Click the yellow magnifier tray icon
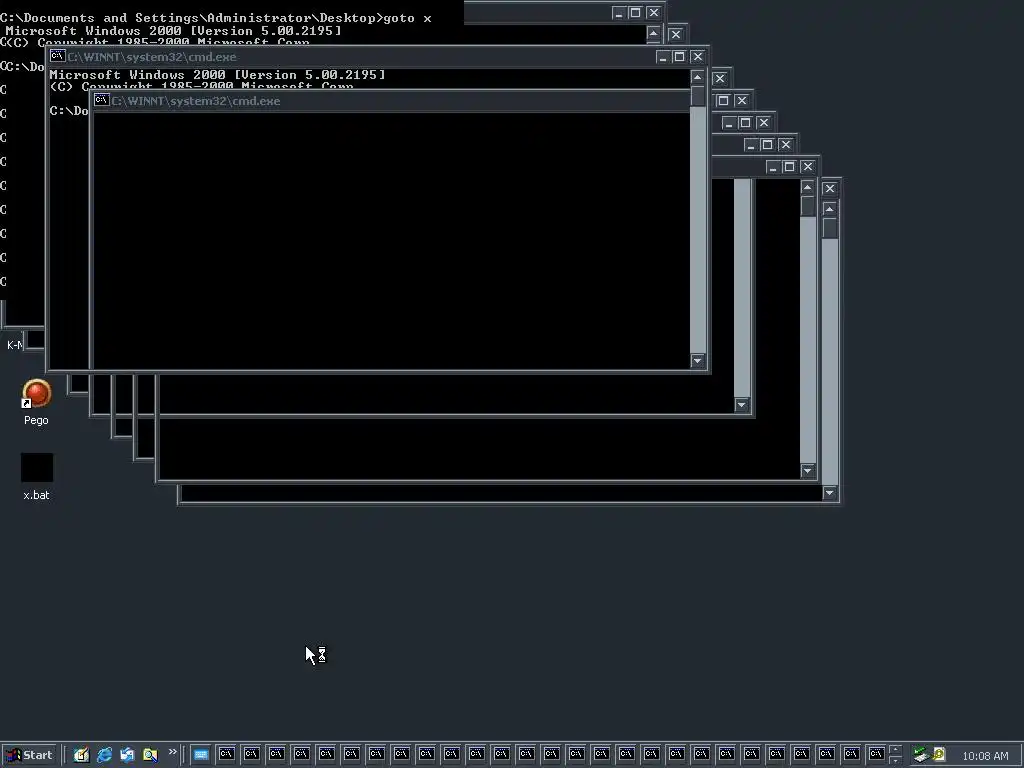This screenshot has height=768, width=1024. pos(938,755)
